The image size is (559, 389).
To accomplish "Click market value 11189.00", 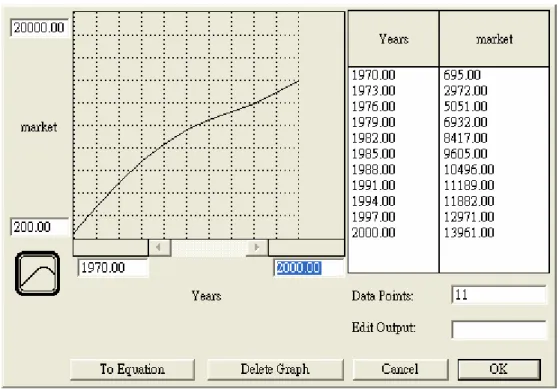I will [469, 185].
